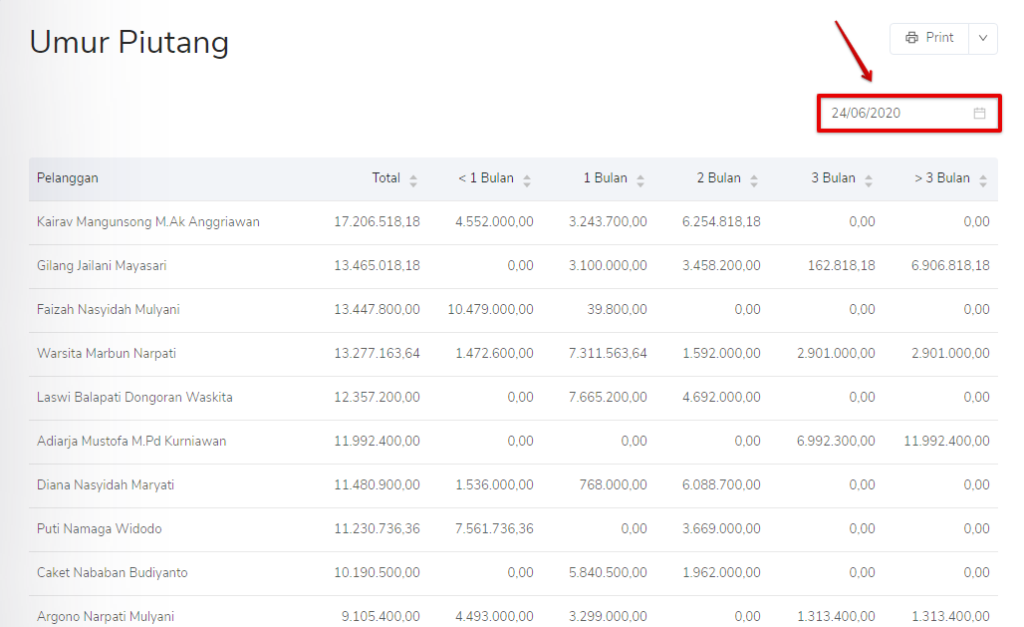Click the 3.243.700,00 cell

[608, 221]
